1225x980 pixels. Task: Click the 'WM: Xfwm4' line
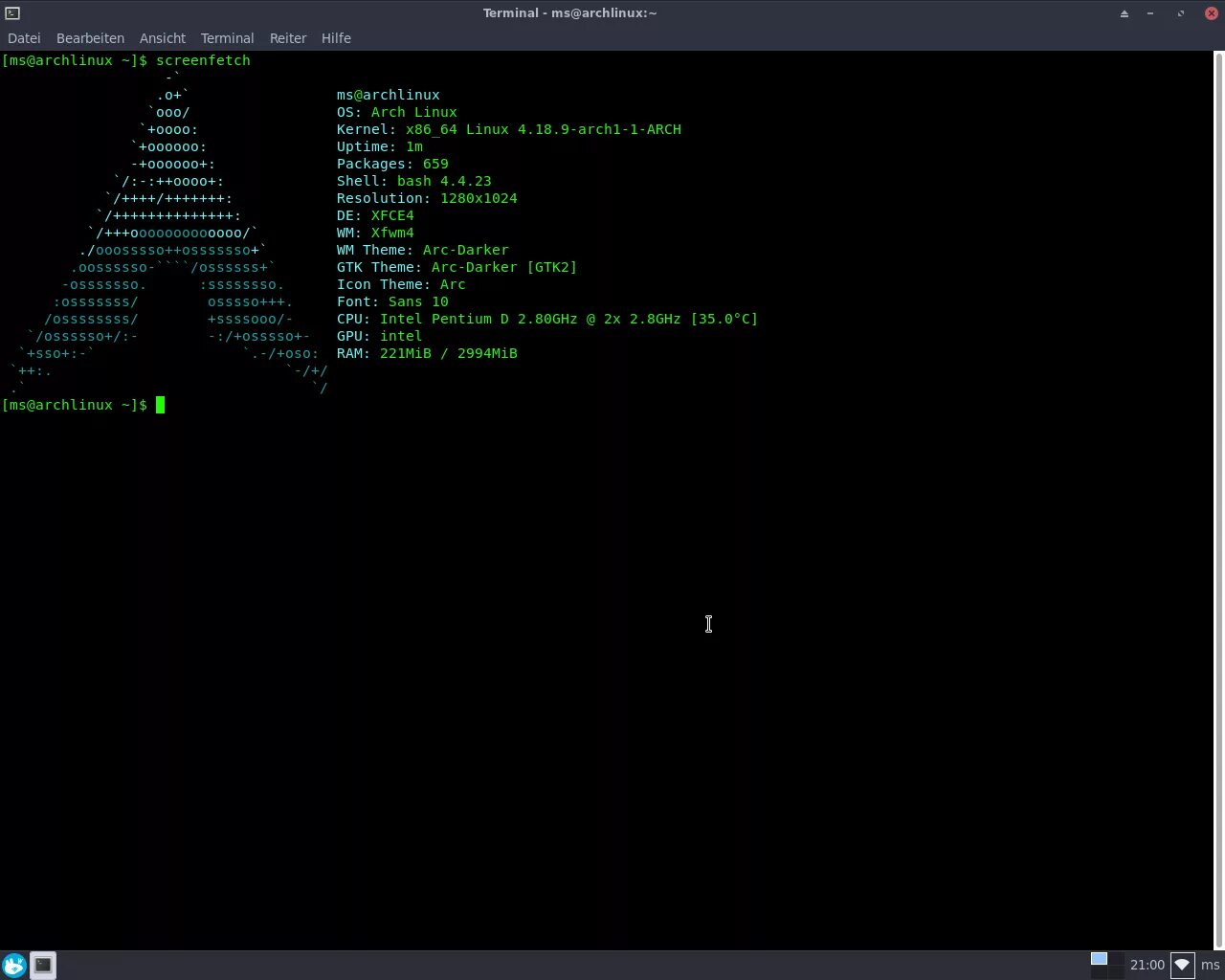click(x=375, y=233)
